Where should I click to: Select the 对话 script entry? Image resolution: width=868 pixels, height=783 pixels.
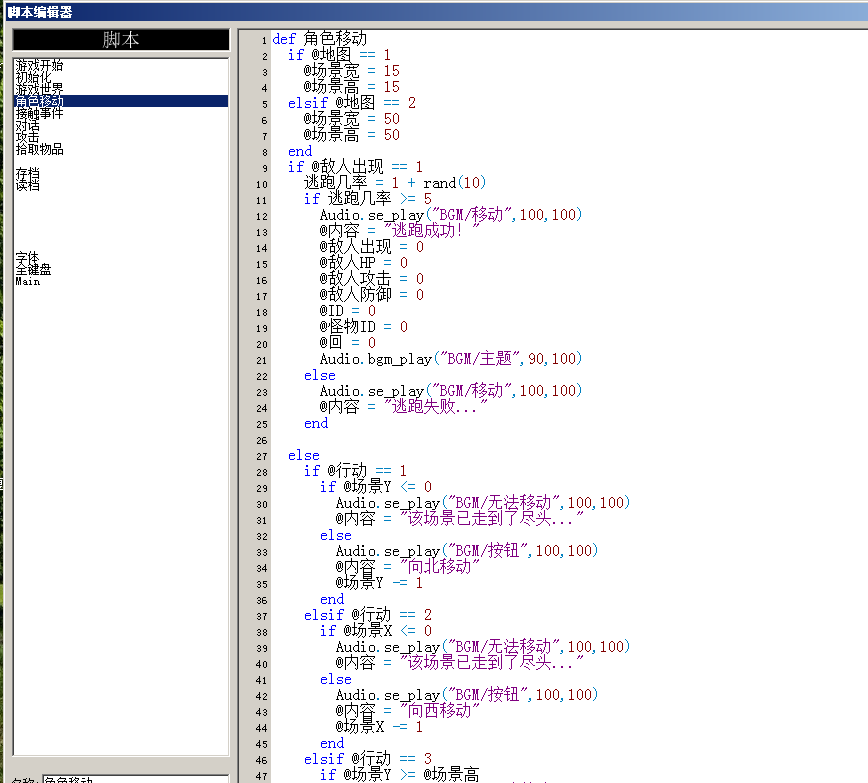(x=27, y=125)
